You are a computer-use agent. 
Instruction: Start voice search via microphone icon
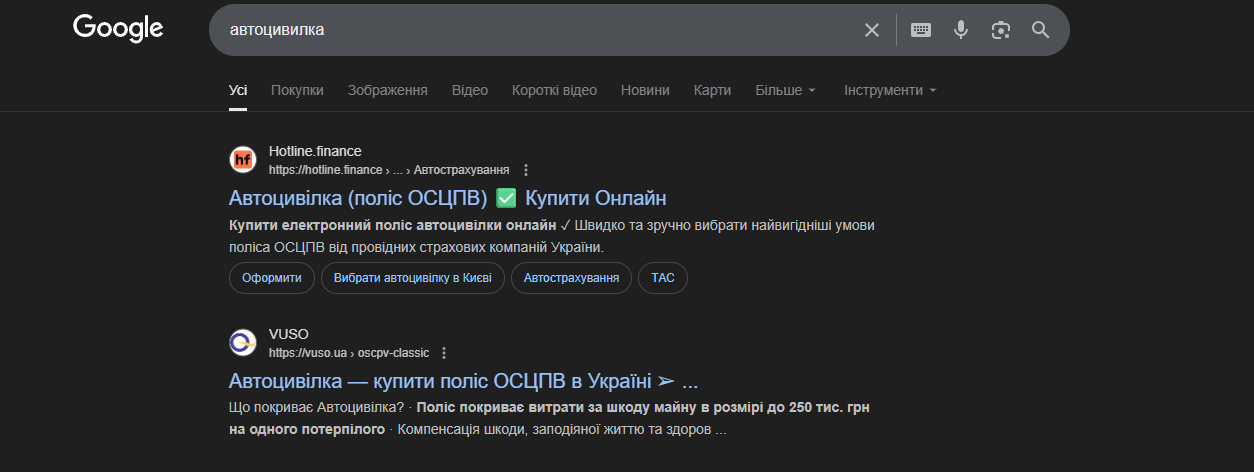(961, 30)
